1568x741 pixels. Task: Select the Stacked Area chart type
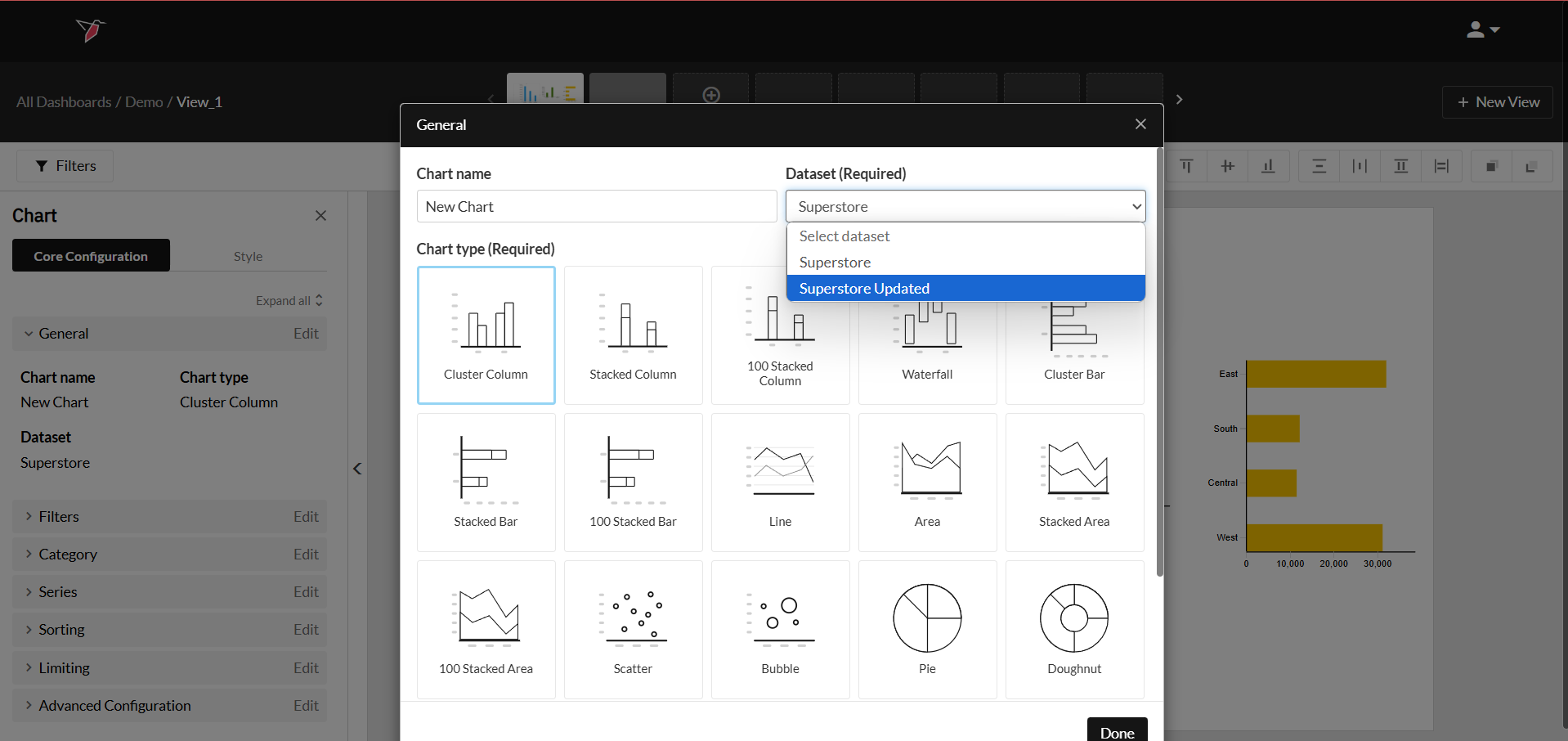1074,483
